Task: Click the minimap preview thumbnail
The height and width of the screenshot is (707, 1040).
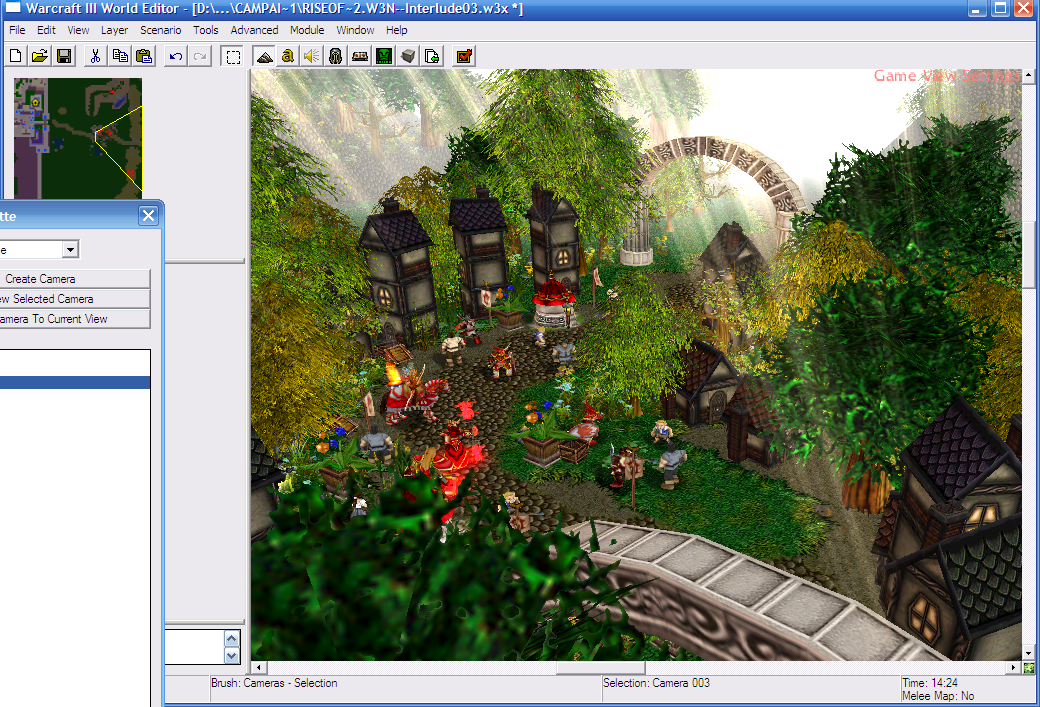Action: coord(78,138)
